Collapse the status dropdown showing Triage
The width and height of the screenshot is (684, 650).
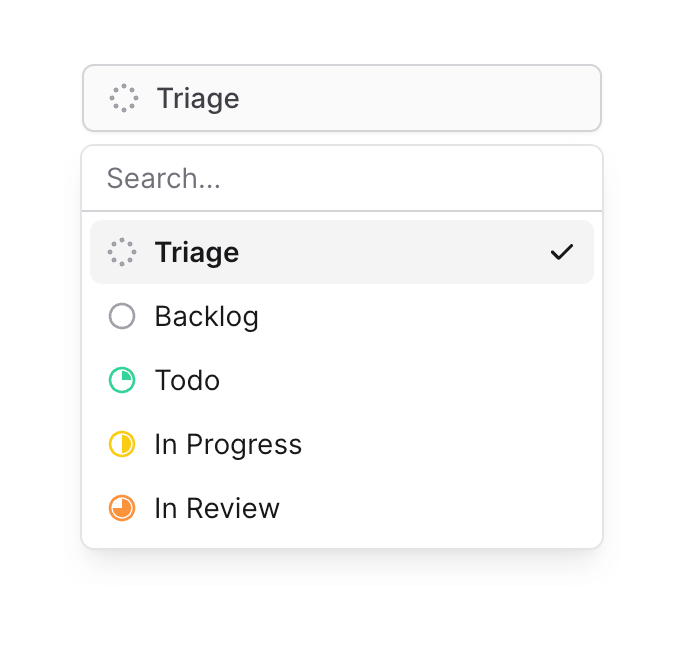tap(342, 98)
